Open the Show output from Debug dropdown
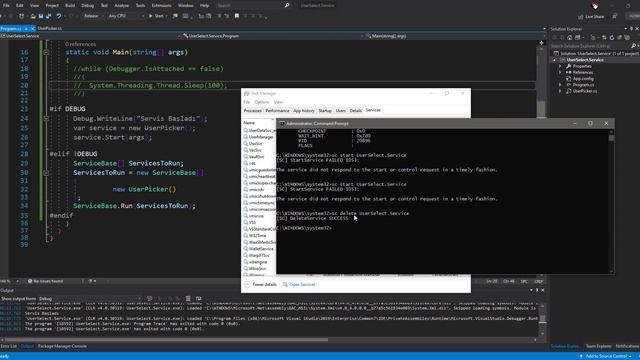Image resolution: width=640 pixels, height=360 pixels. 90,299
